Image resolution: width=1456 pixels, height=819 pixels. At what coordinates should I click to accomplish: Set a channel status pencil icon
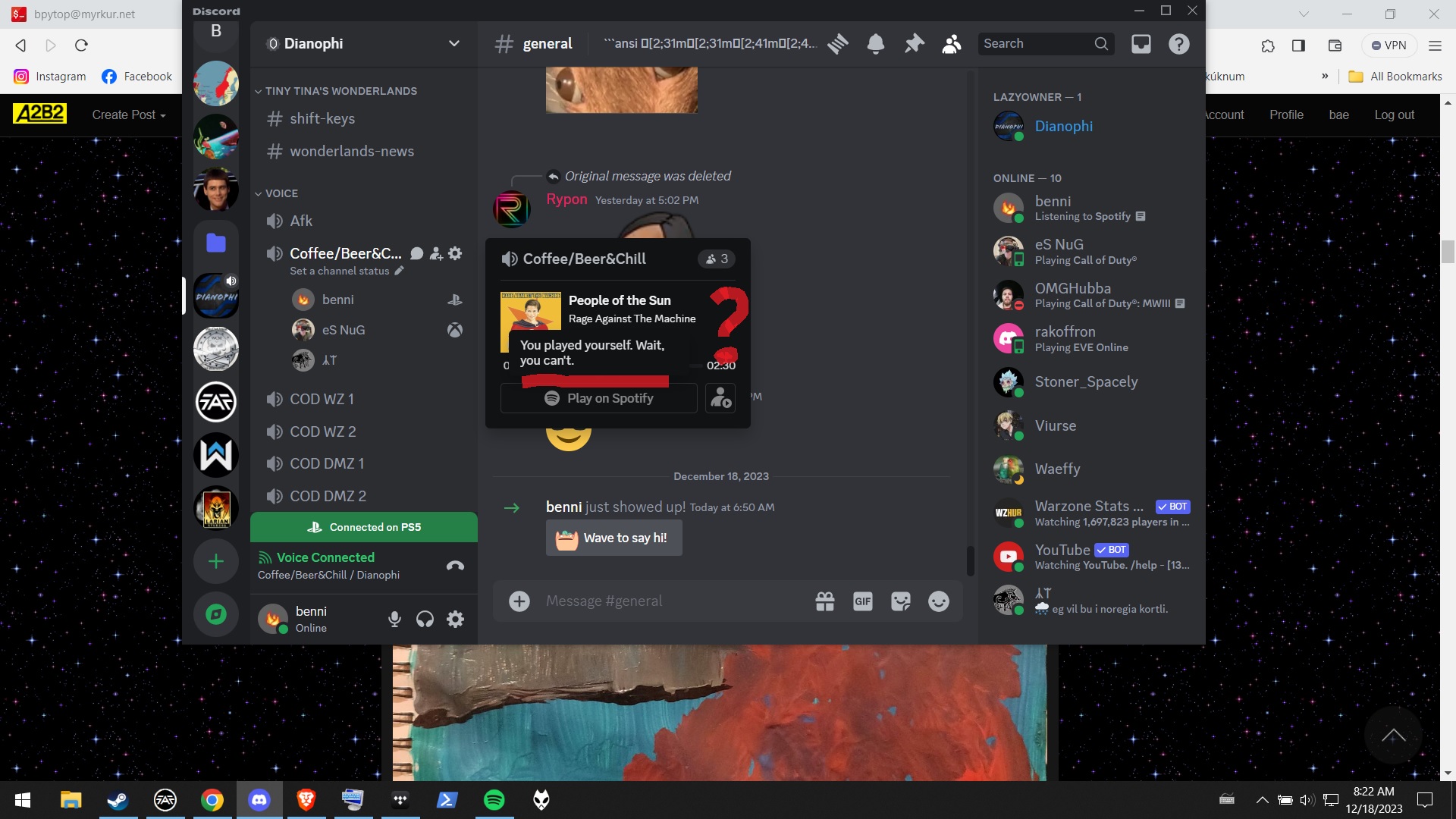(x=400, y=271)
